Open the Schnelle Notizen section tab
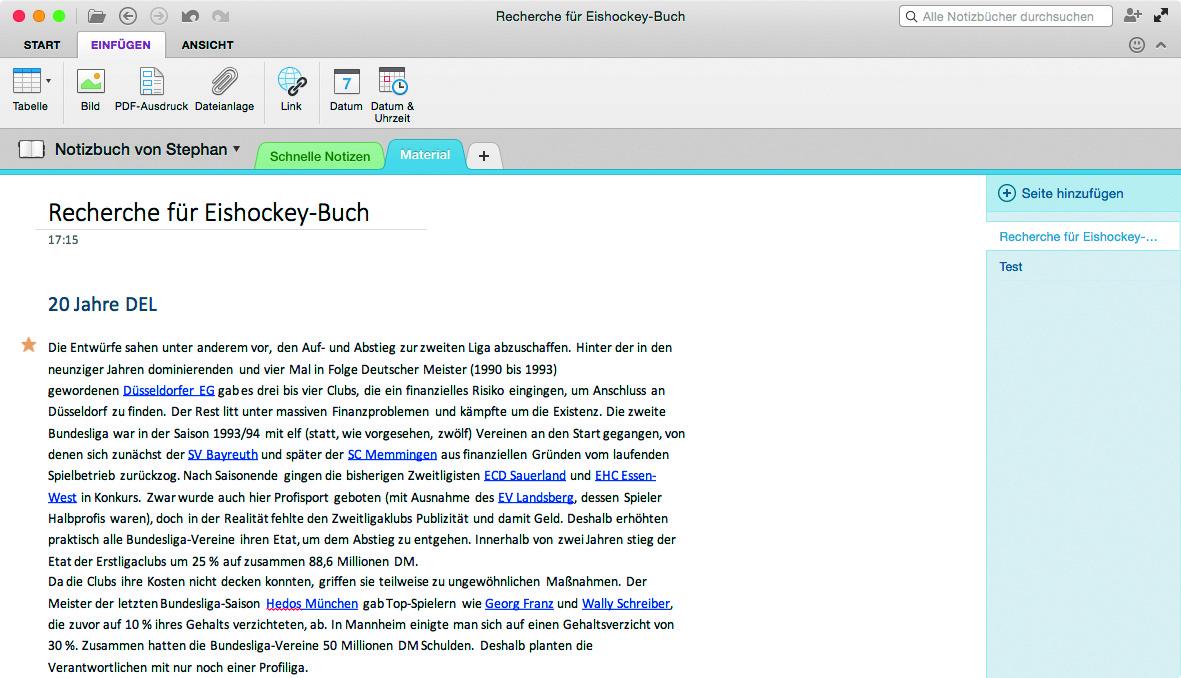The image size is (1181, 678). (320, 156)
